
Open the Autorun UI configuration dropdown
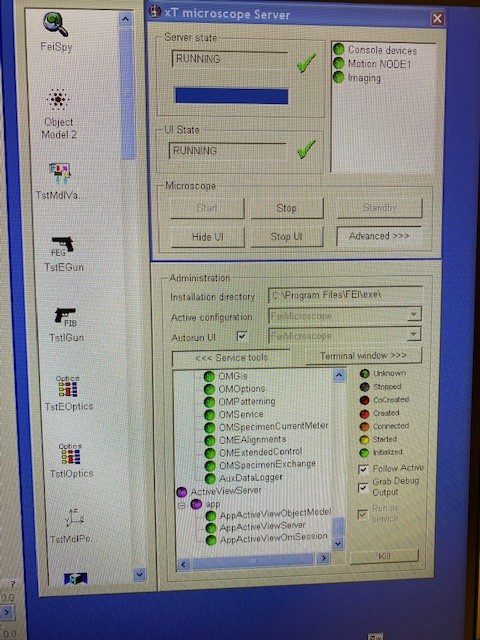tap(414, 335)
